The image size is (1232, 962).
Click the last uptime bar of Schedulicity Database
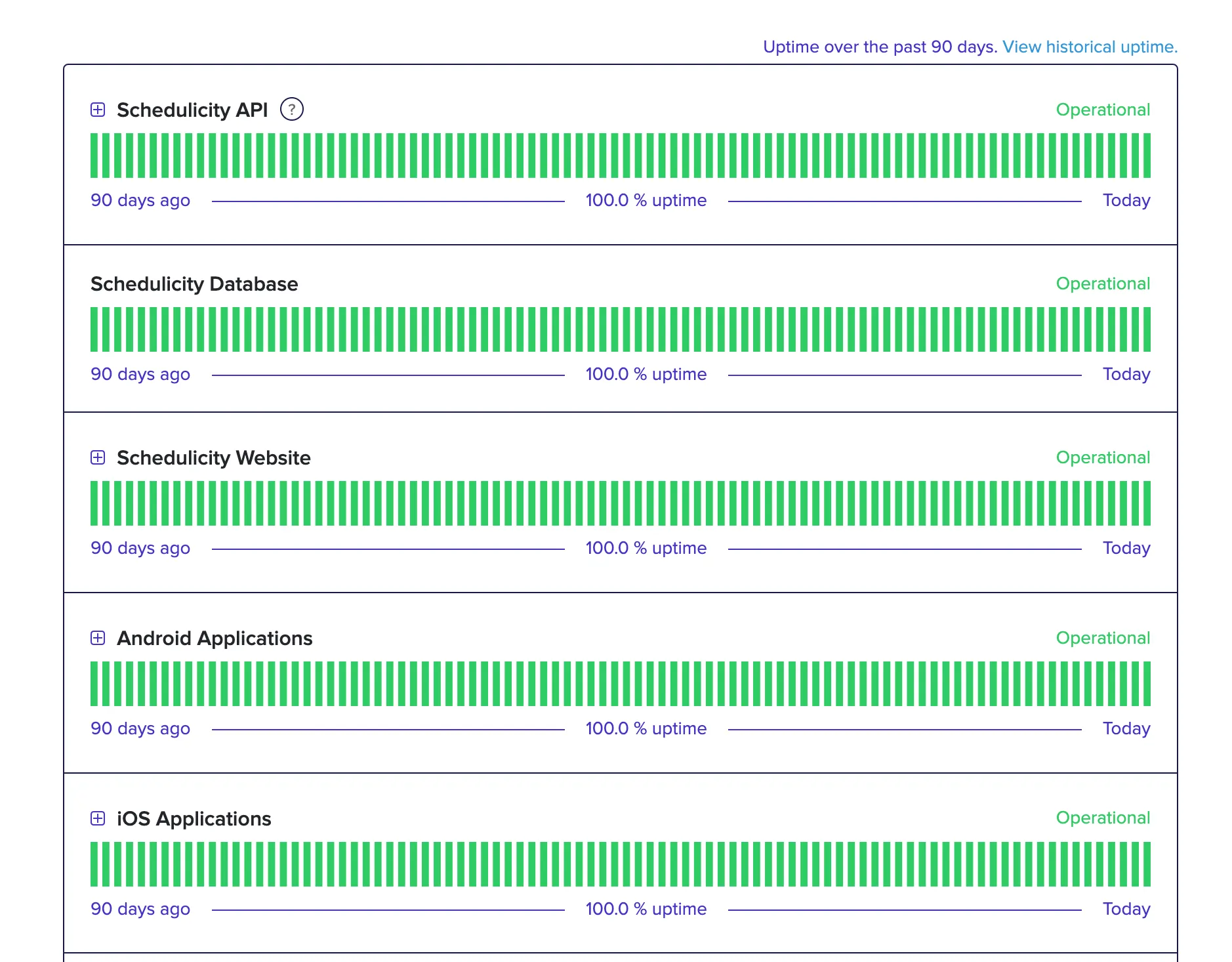pyautogui.click(x=1147, y=329)
